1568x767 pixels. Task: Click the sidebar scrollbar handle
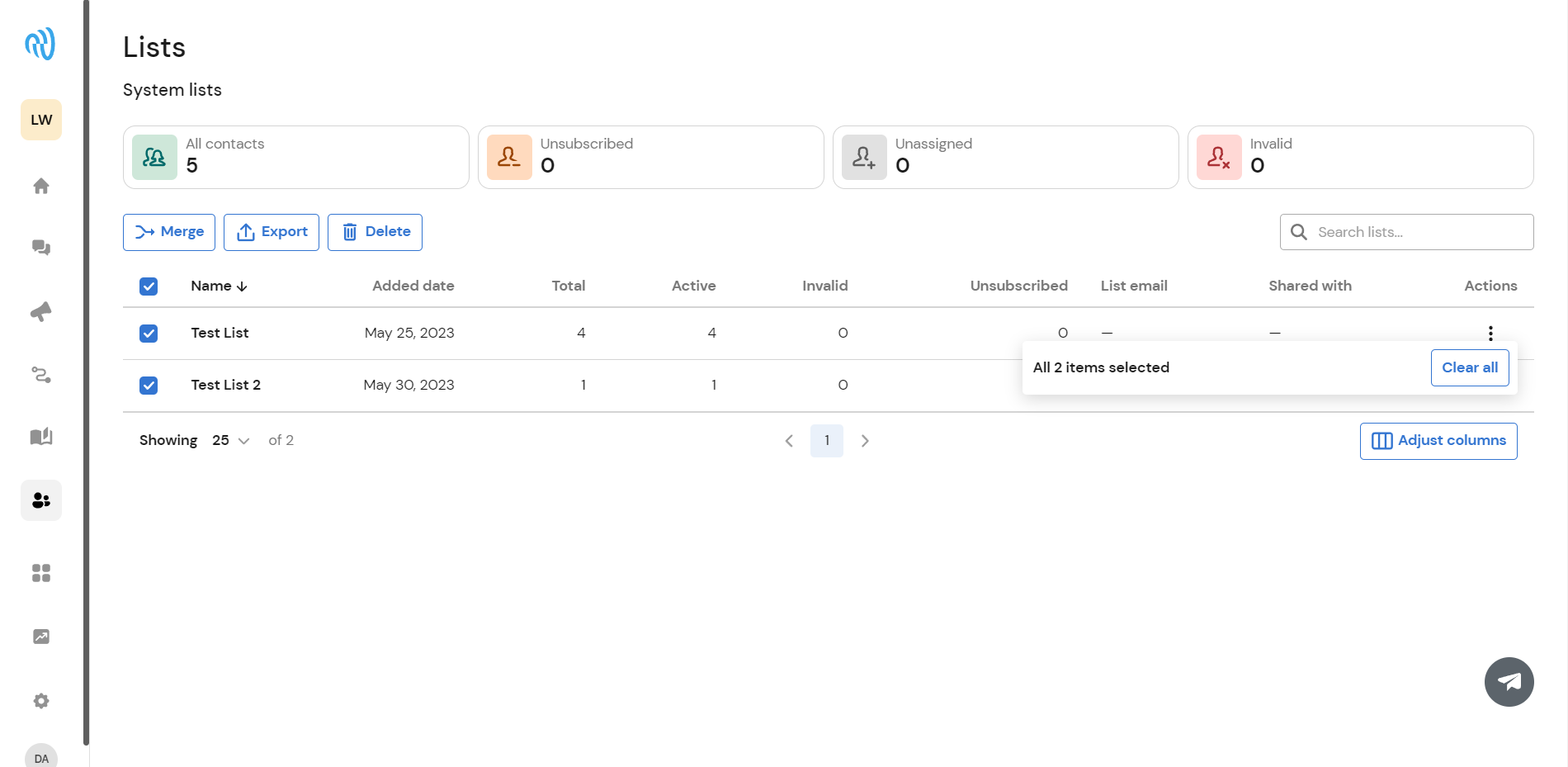(x=86, y=372)
